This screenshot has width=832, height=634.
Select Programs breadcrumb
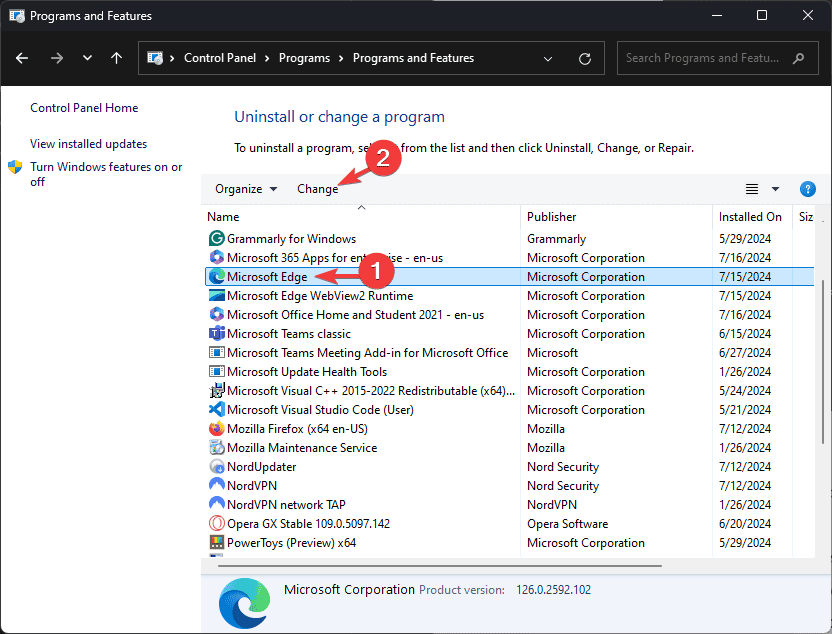pos(304,58)
